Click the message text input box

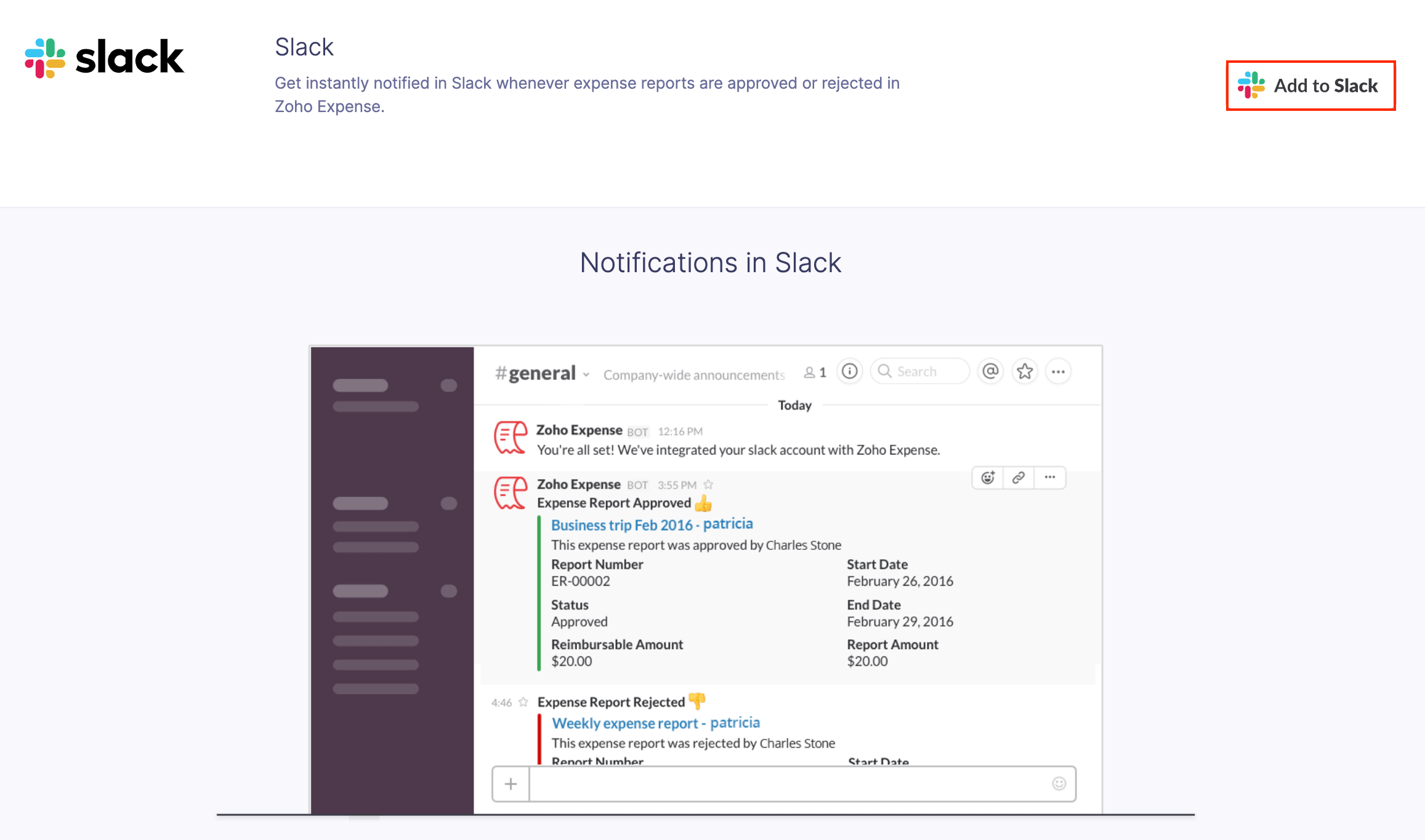click(788, 784)
